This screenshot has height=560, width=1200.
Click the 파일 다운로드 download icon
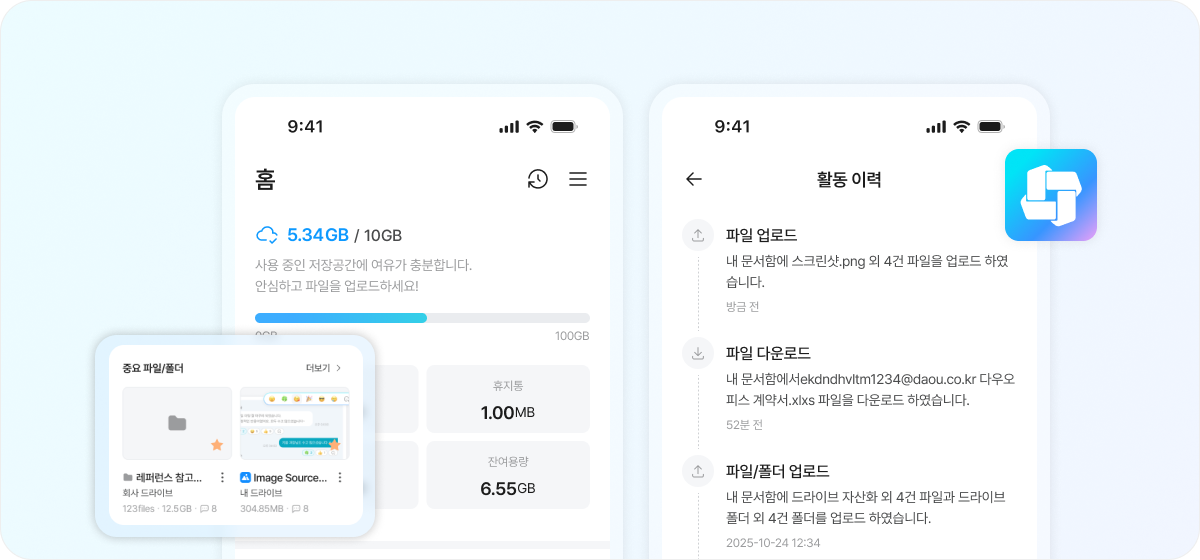[698, 353]
